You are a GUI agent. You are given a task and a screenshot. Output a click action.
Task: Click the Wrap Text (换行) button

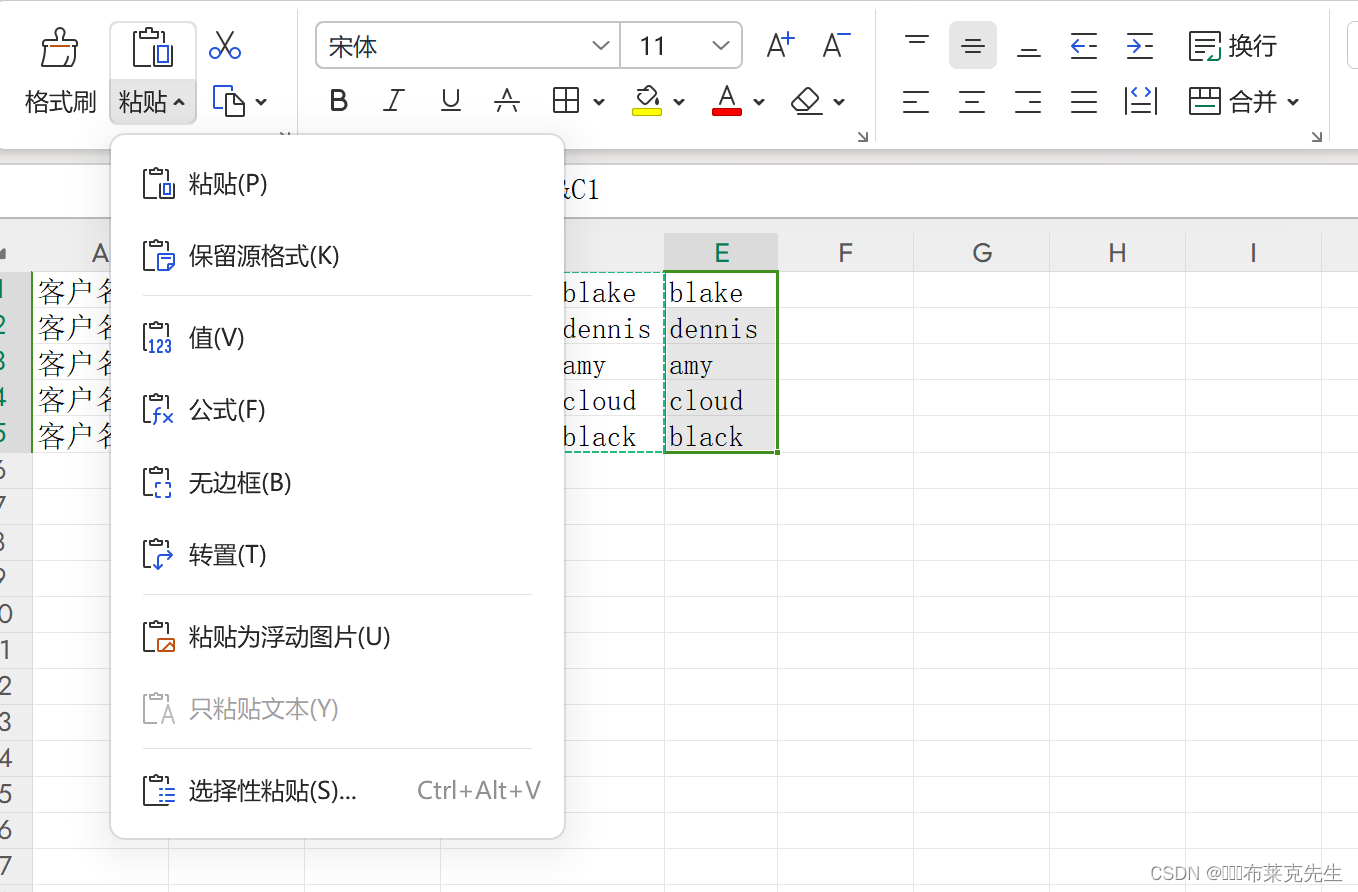click(x=1233, y=46)
